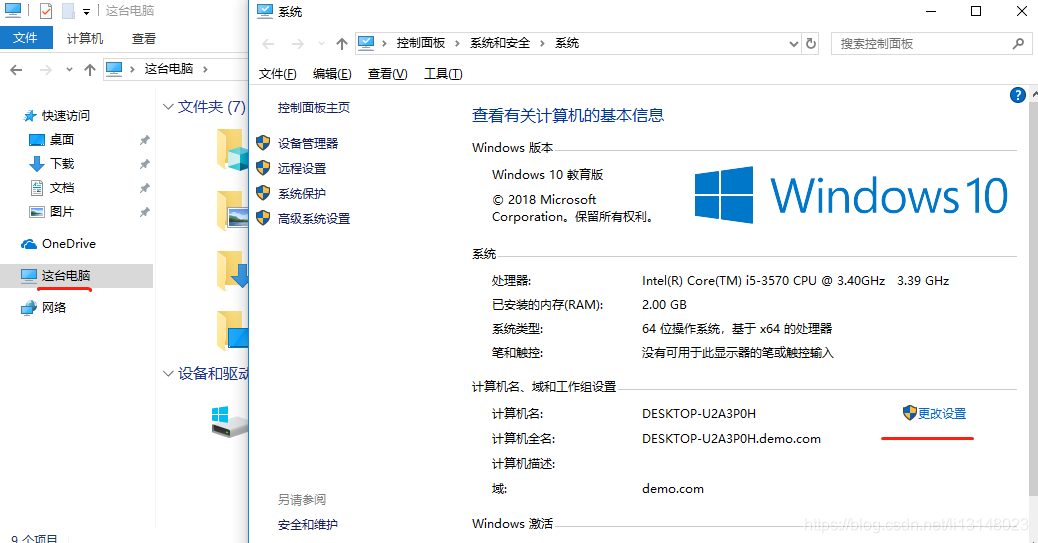Click the pin icon next to 文档
The width and height of the screenshot is (1038, 543).
pyautogui.click(x=144, y=188)
